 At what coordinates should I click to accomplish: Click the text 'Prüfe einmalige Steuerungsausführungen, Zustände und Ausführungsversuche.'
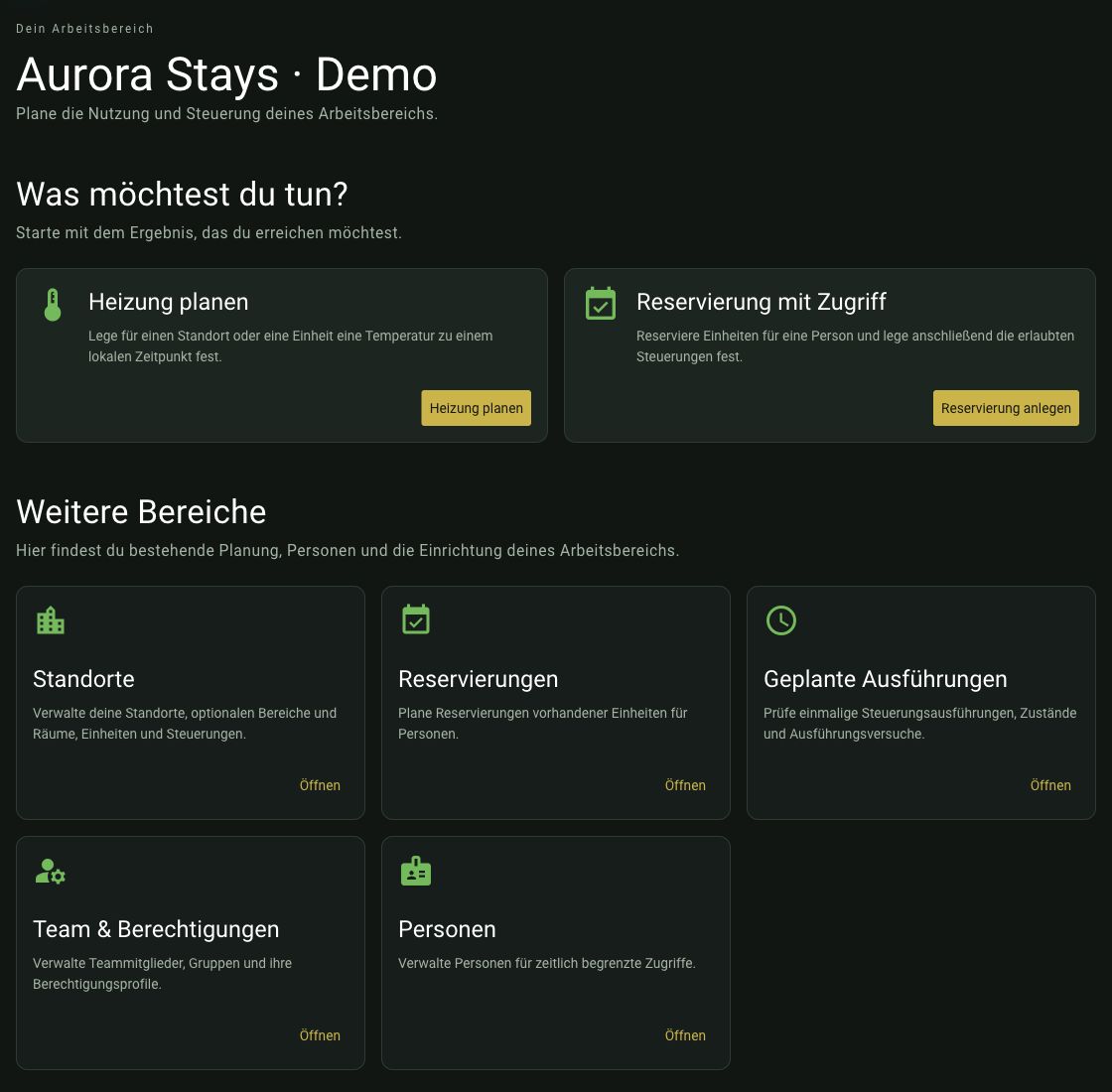(x=919, y=724)
